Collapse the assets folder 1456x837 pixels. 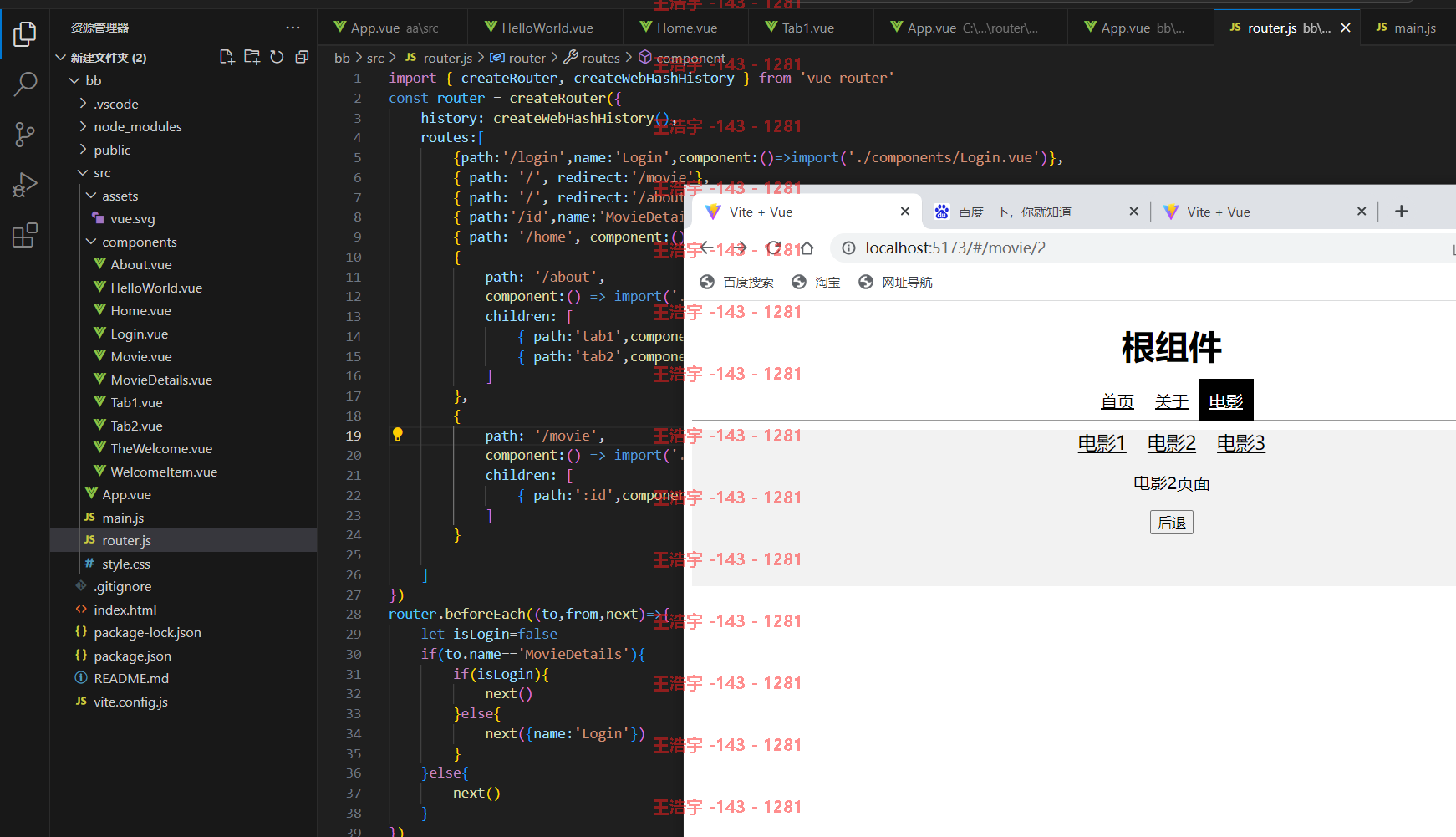click(x=91, y=196)
